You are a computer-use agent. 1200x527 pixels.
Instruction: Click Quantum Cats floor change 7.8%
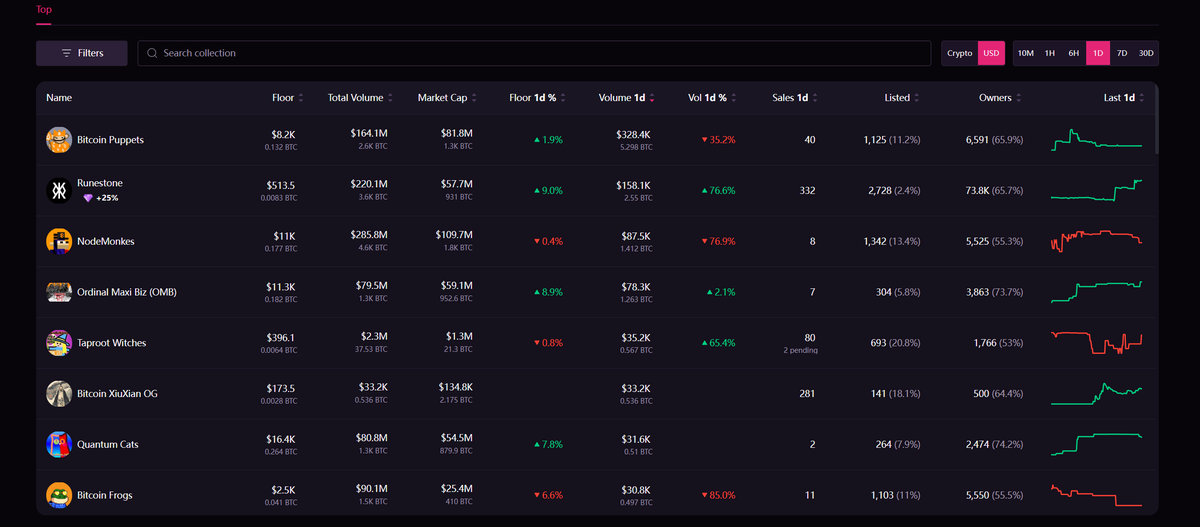click(x=548, y=444)
